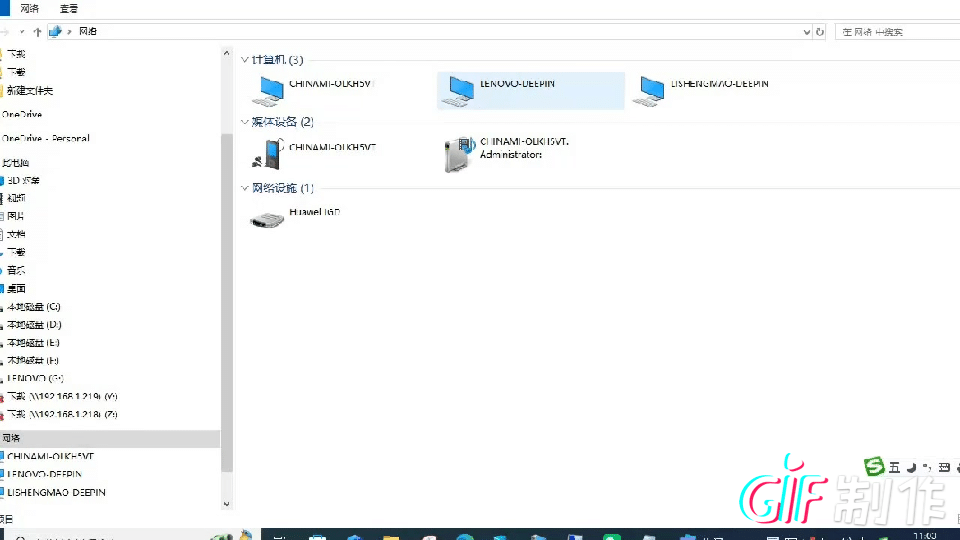Select network drive 192.168.1.218 (Z:)
Screen dimensions: 960x540
click(62, 414)
